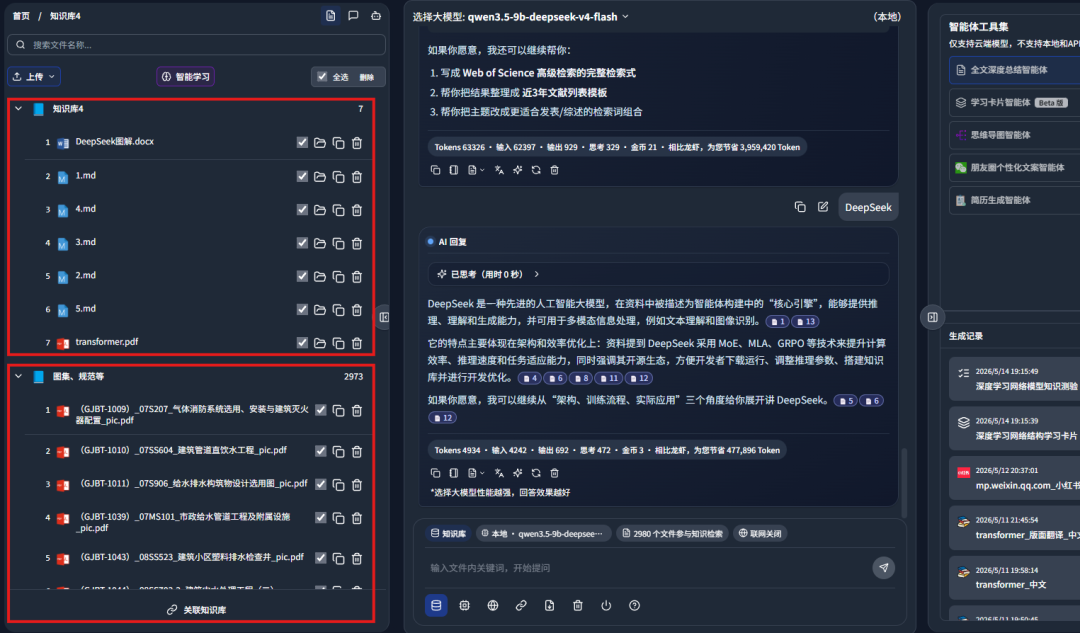This screenshot has width=1080, height=633.
Task: Delete the (GJBT-1011) 07S906 pdf file
Action: pyautogui.click(x=357, y=484)
